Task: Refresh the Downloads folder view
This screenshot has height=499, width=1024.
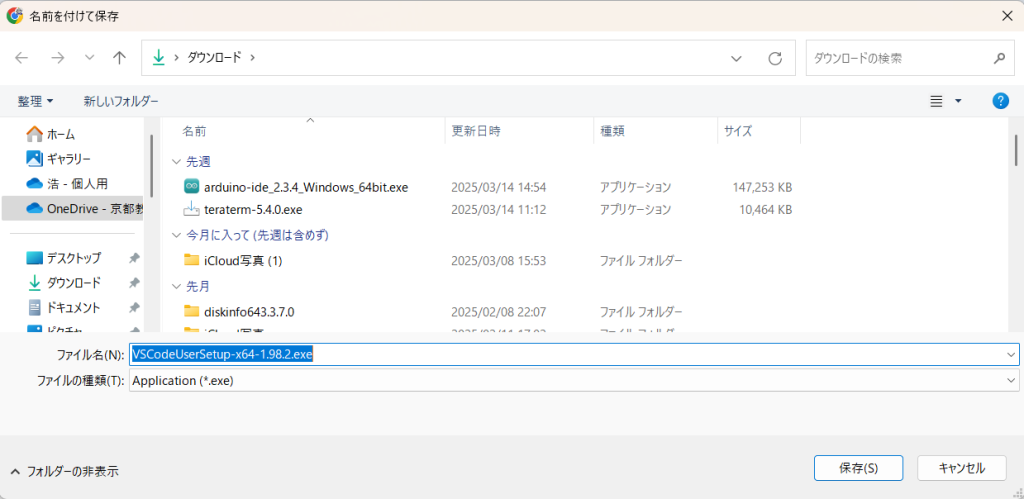Action: coord(774,58)
